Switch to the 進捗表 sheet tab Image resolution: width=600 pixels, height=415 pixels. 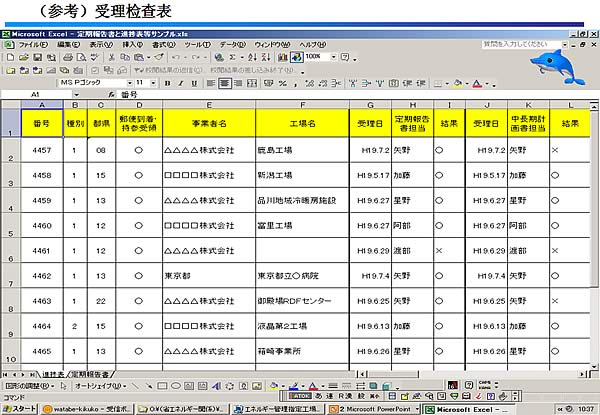(x=53, y=374)
